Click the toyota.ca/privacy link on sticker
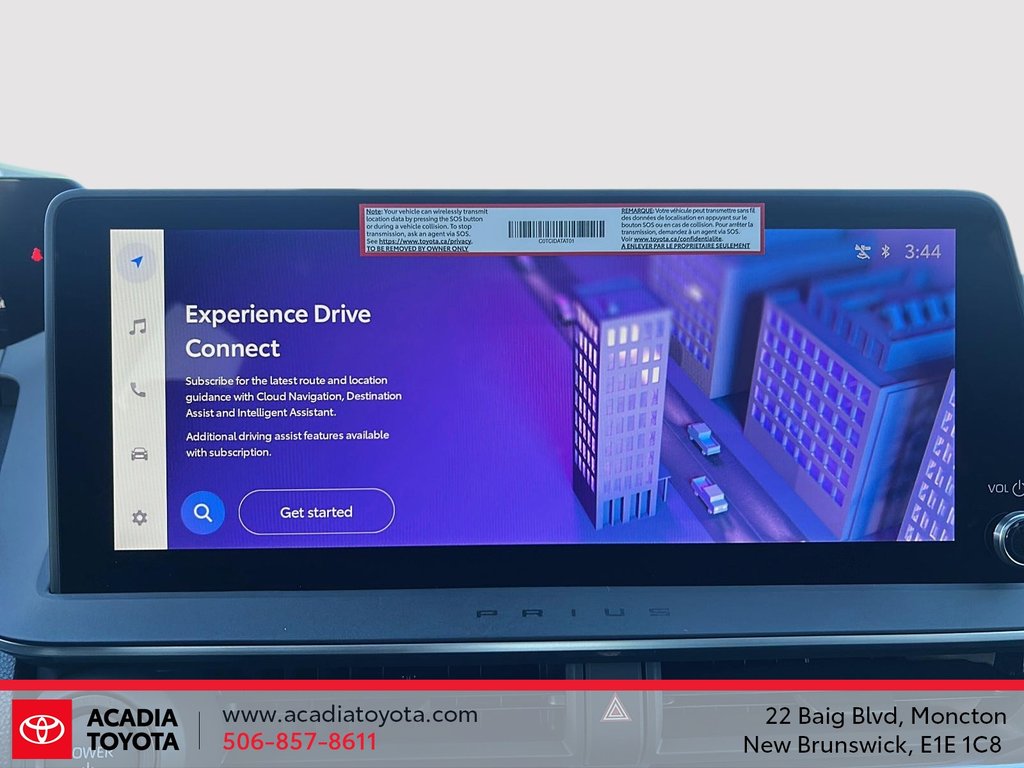This screenshot has height=768, width=1024. click(424, 241)
